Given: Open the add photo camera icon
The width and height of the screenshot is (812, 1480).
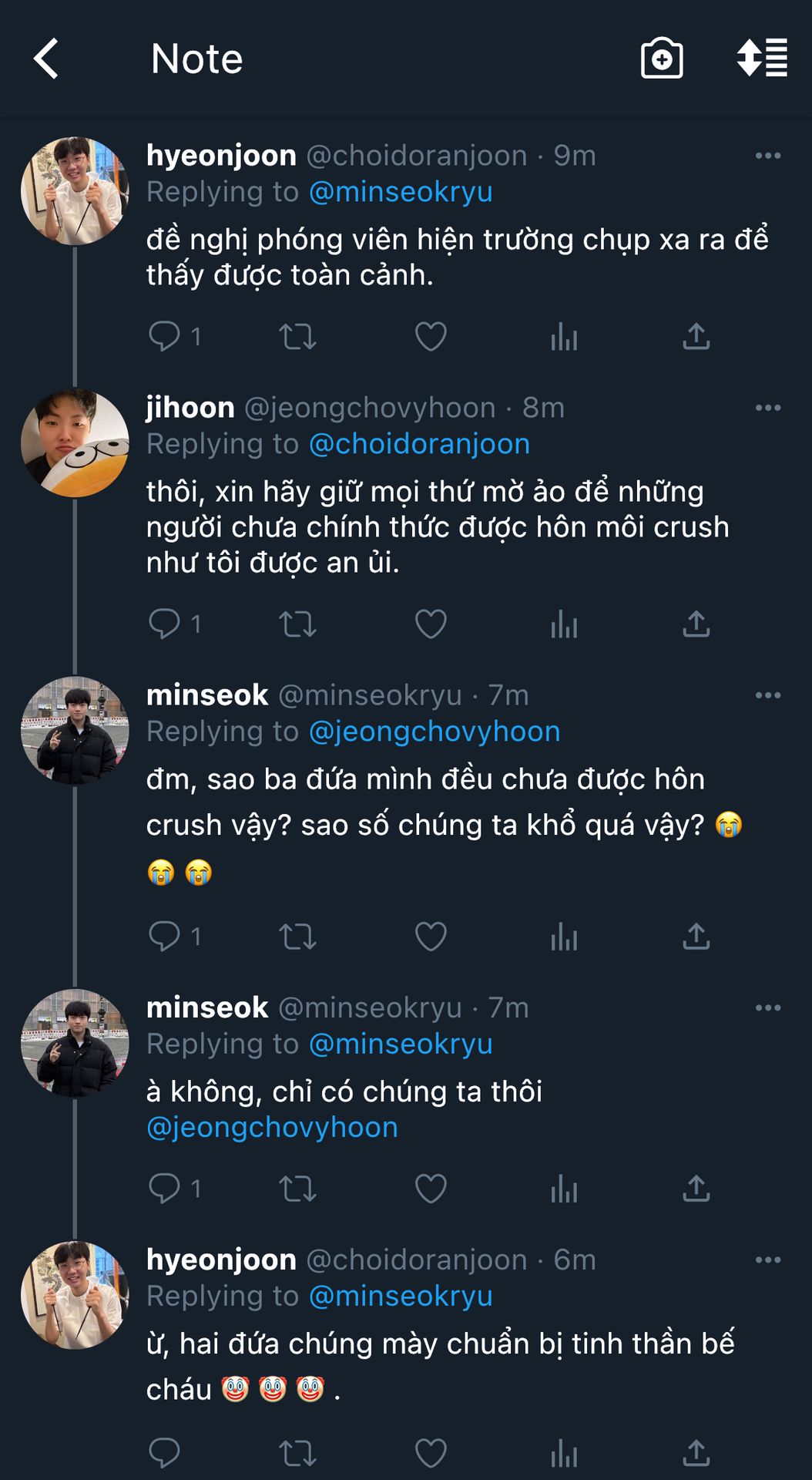Looking at the screenshot, I should (662, 59).
